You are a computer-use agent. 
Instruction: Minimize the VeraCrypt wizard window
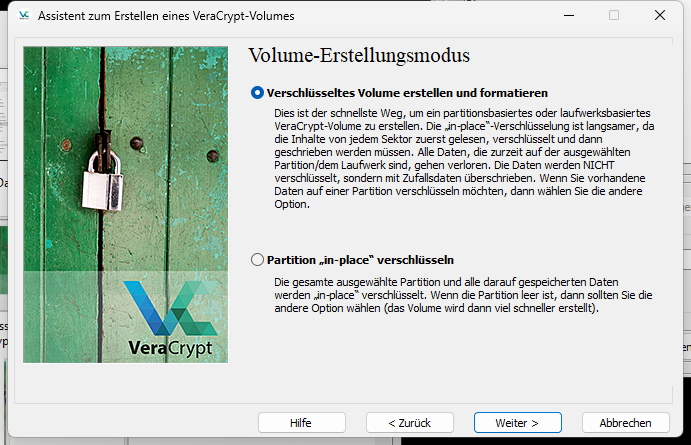569,15
